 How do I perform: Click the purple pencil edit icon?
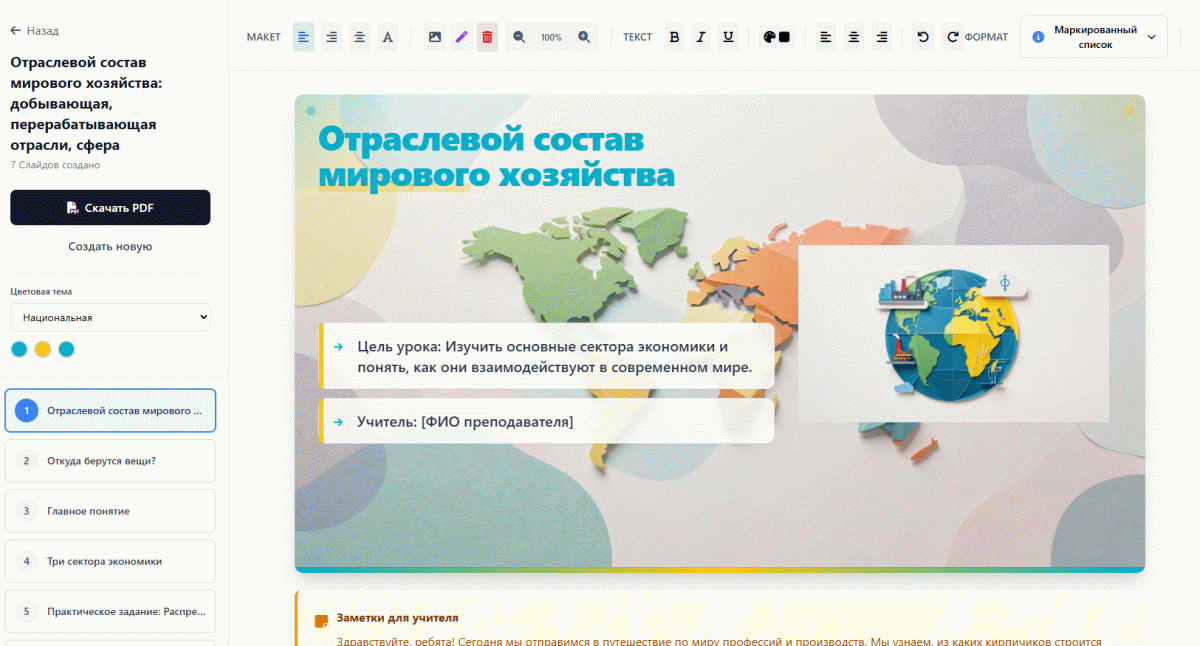(461, 37)
